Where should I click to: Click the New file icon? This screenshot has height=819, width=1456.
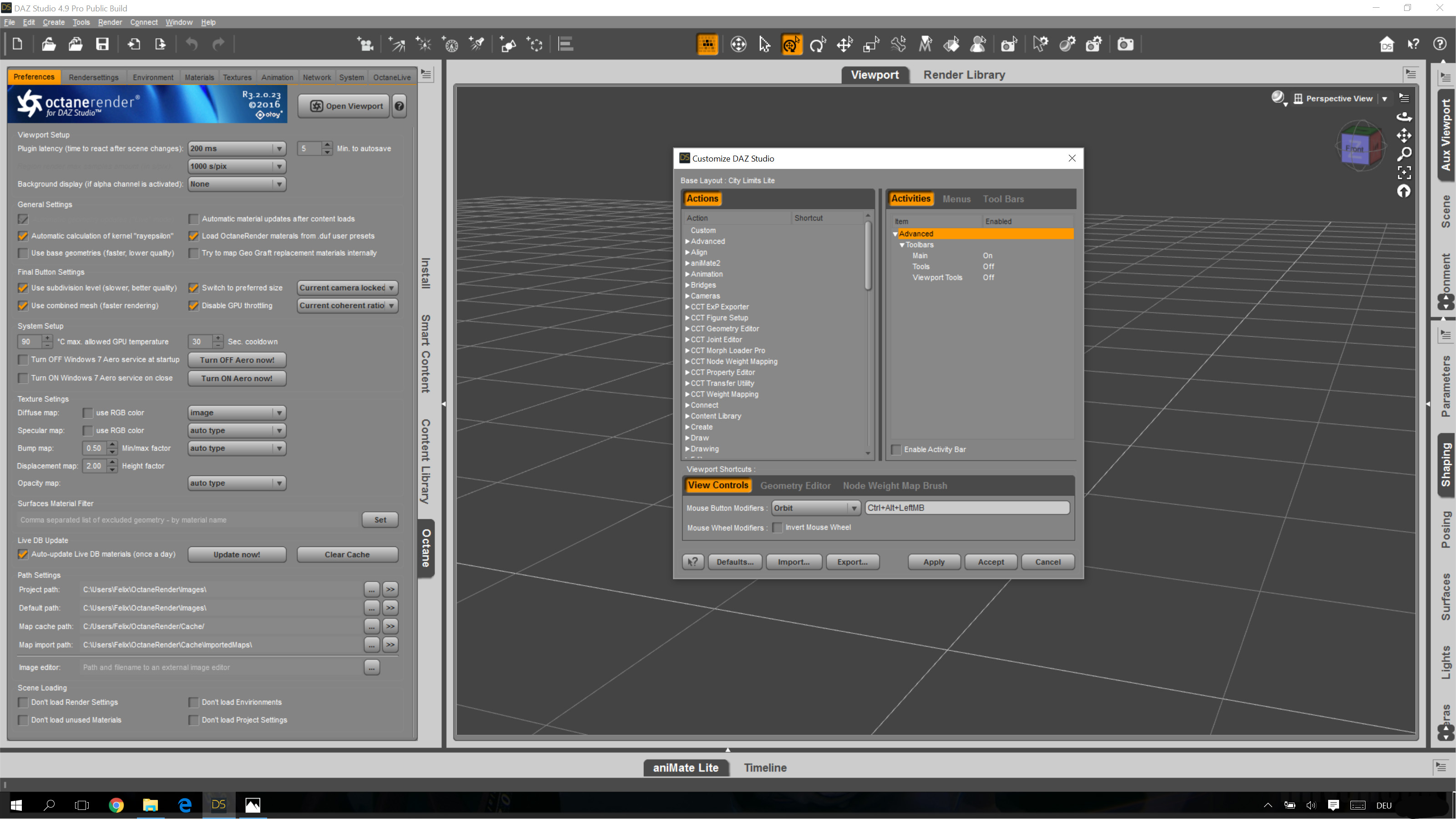coord(17,44)
